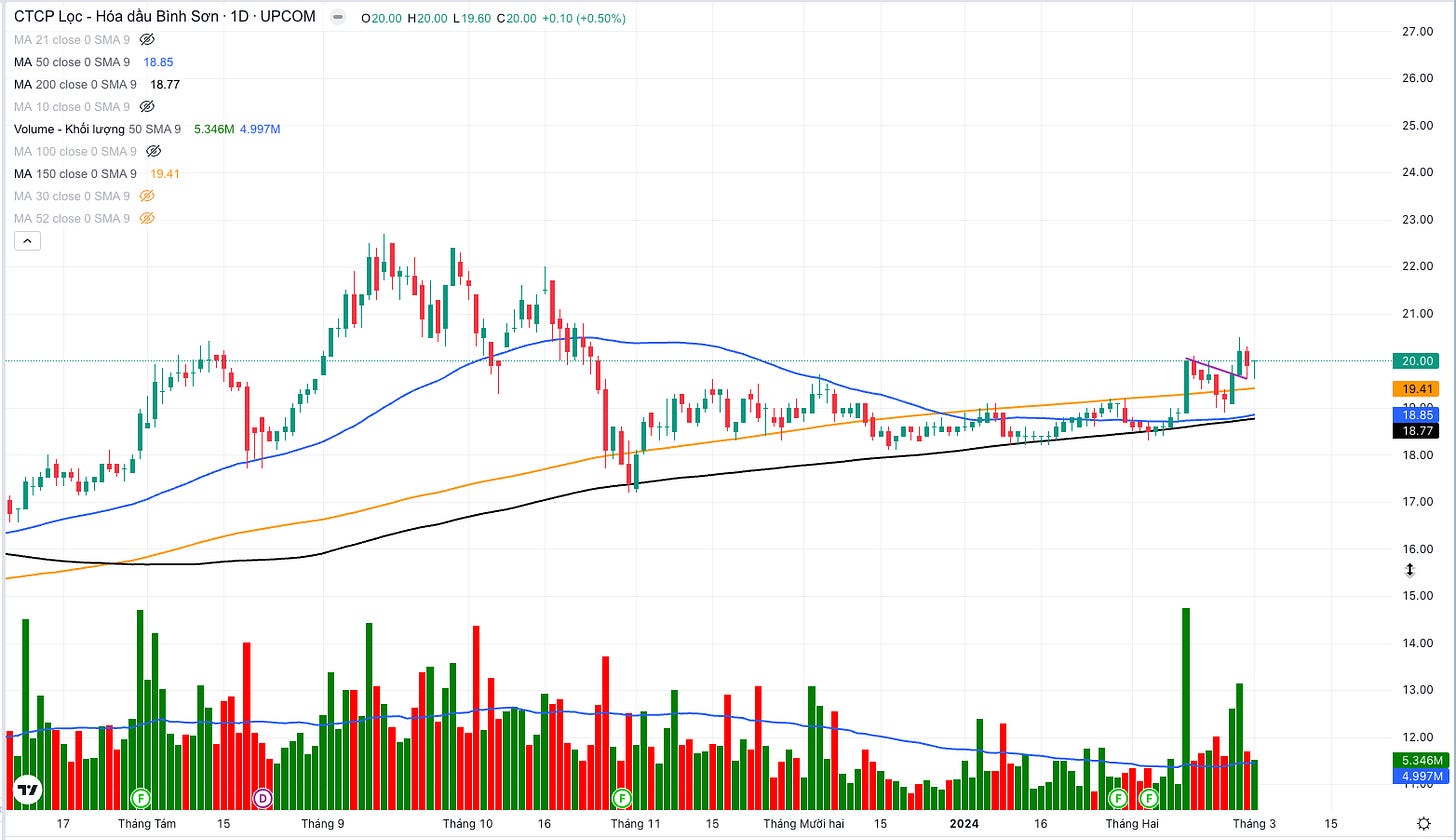Select the dimmed MA 52 close legend row
Viewport: 1456px width, 840px height.
click(x=72, y=219)
